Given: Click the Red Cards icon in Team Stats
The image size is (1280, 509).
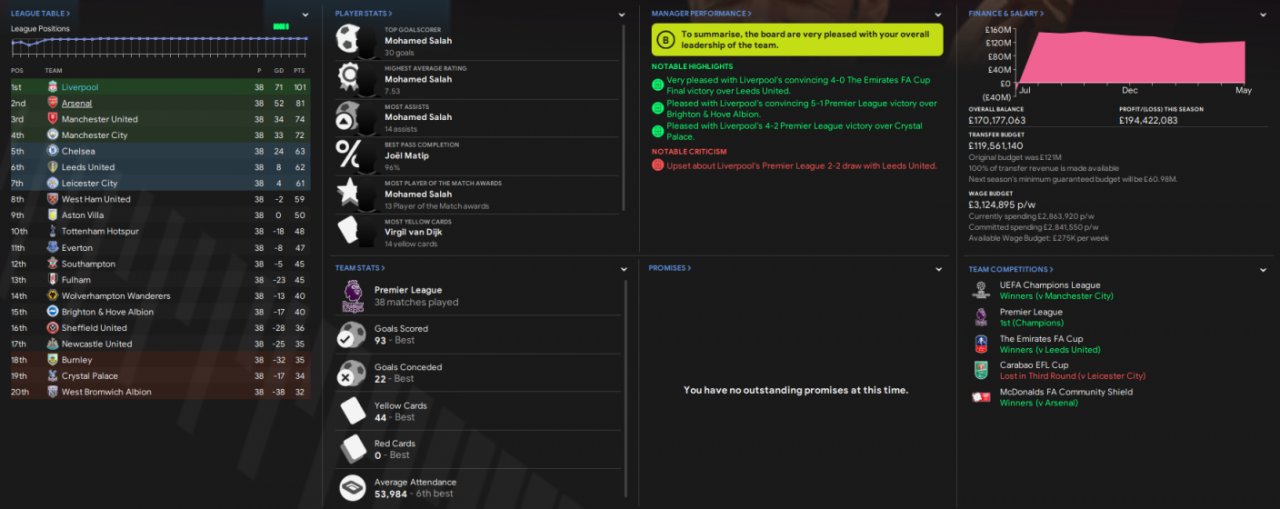Looking at the screenshot, I should (352, 449).
